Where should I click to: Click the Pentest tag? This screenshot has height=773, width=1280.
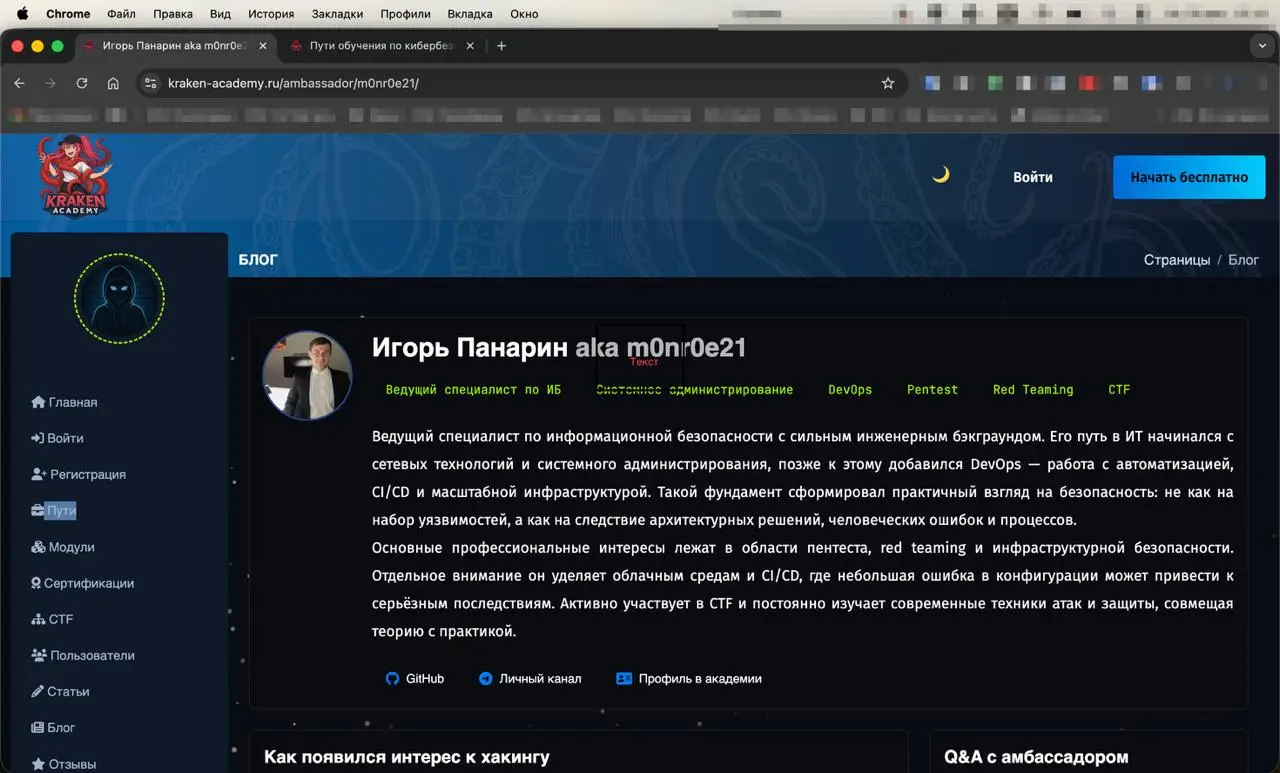tap(932, 390)
